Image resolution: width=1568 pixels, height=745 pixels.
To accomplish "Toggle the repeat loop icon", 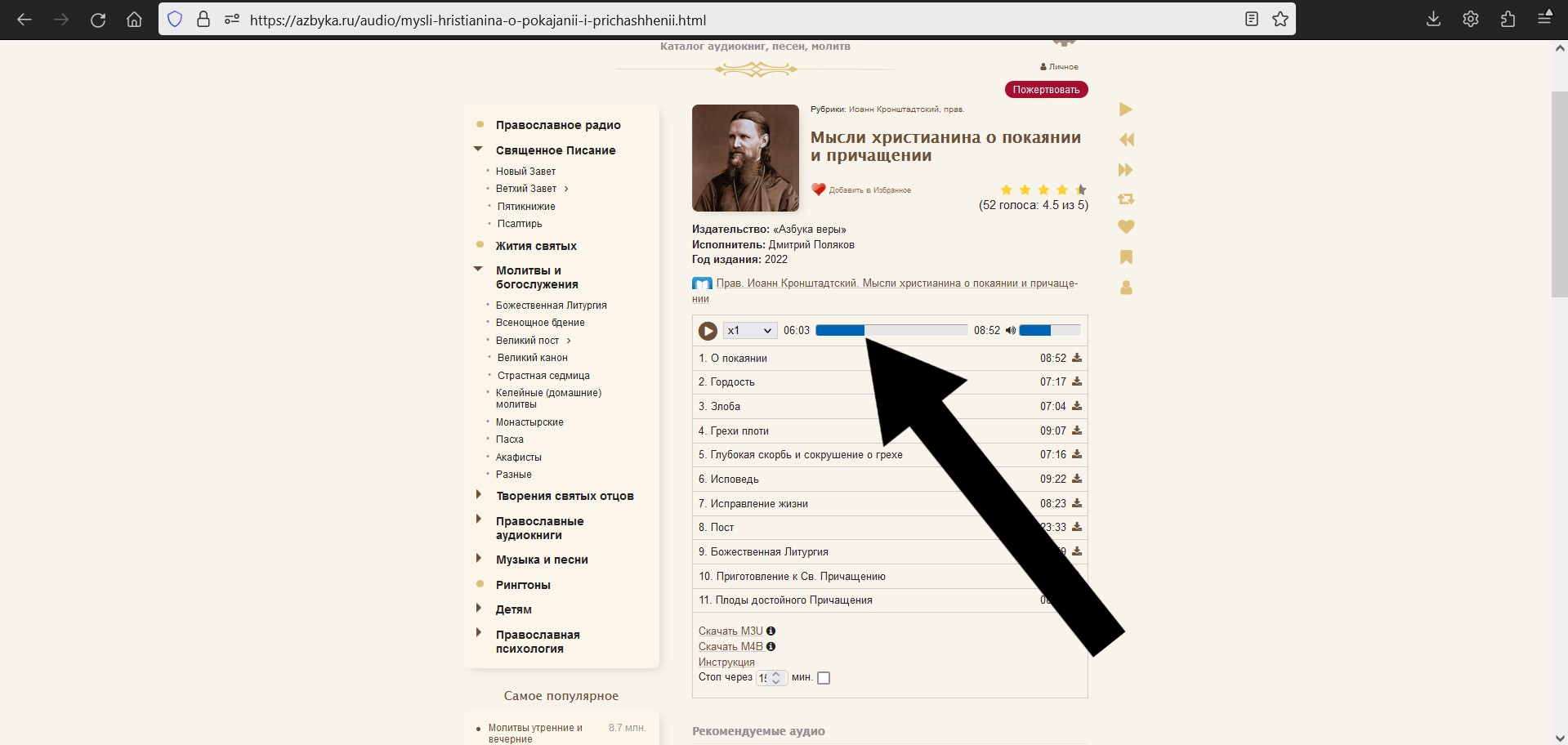I will pyautogui.click(x=1126, y=199).
